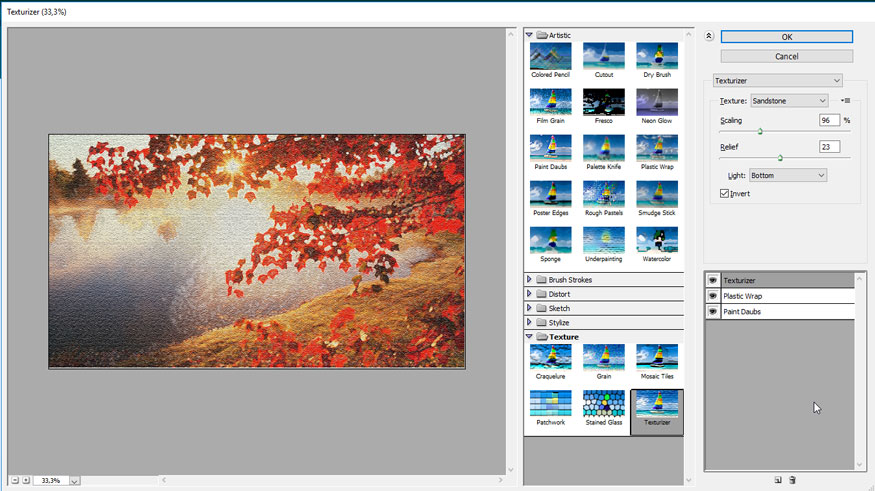Open the zoom percentage dropdown arrow
This screenshot has width=875, height=491.
click(x=74, y=480)
